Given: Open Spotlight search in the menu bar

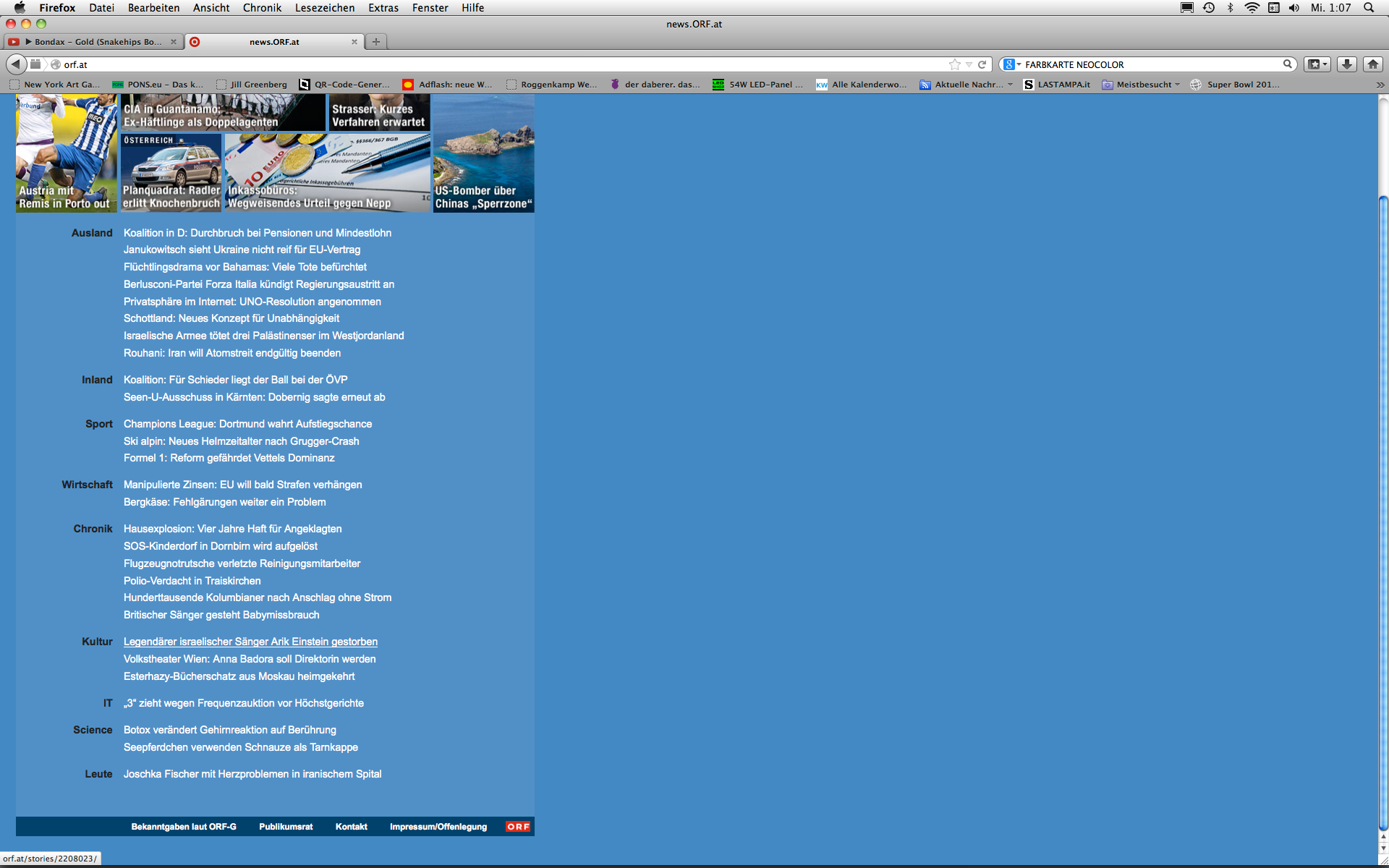Looking at the screenshot, I should 1369,8.
